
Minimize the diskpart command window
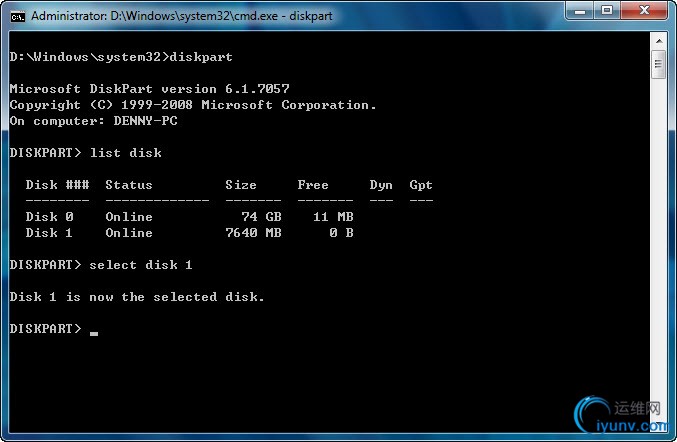coord(580,10)
